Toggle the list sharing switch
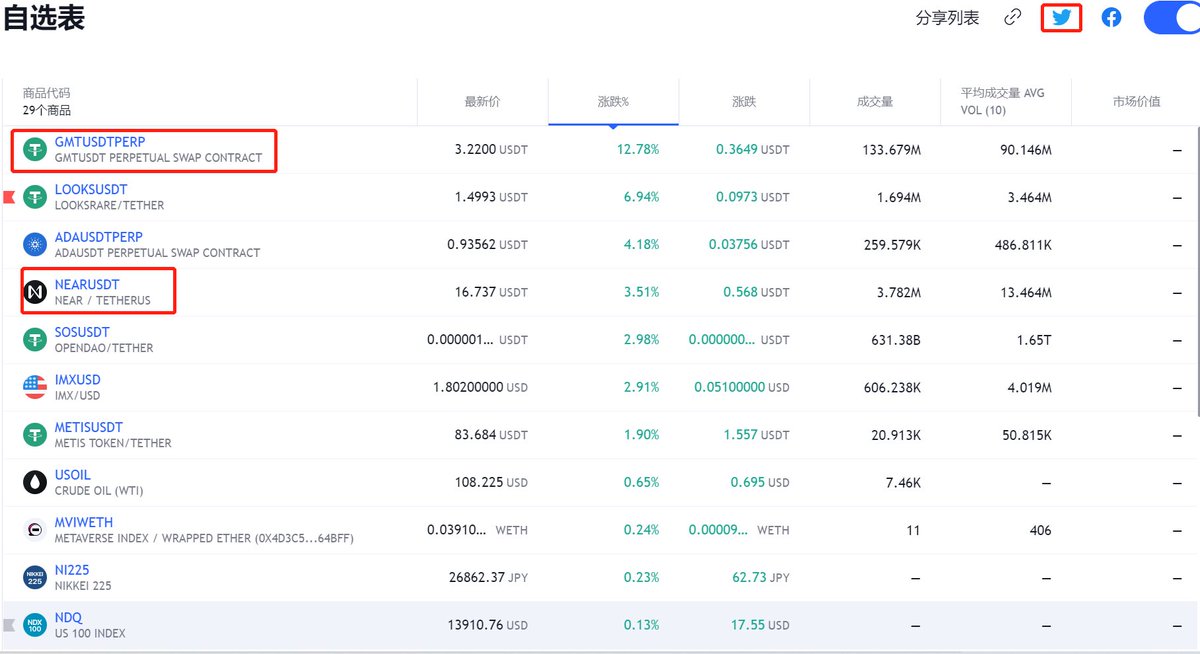Image resolution: width=1200 pixels, height=654 pixels. coord(1172,17)
